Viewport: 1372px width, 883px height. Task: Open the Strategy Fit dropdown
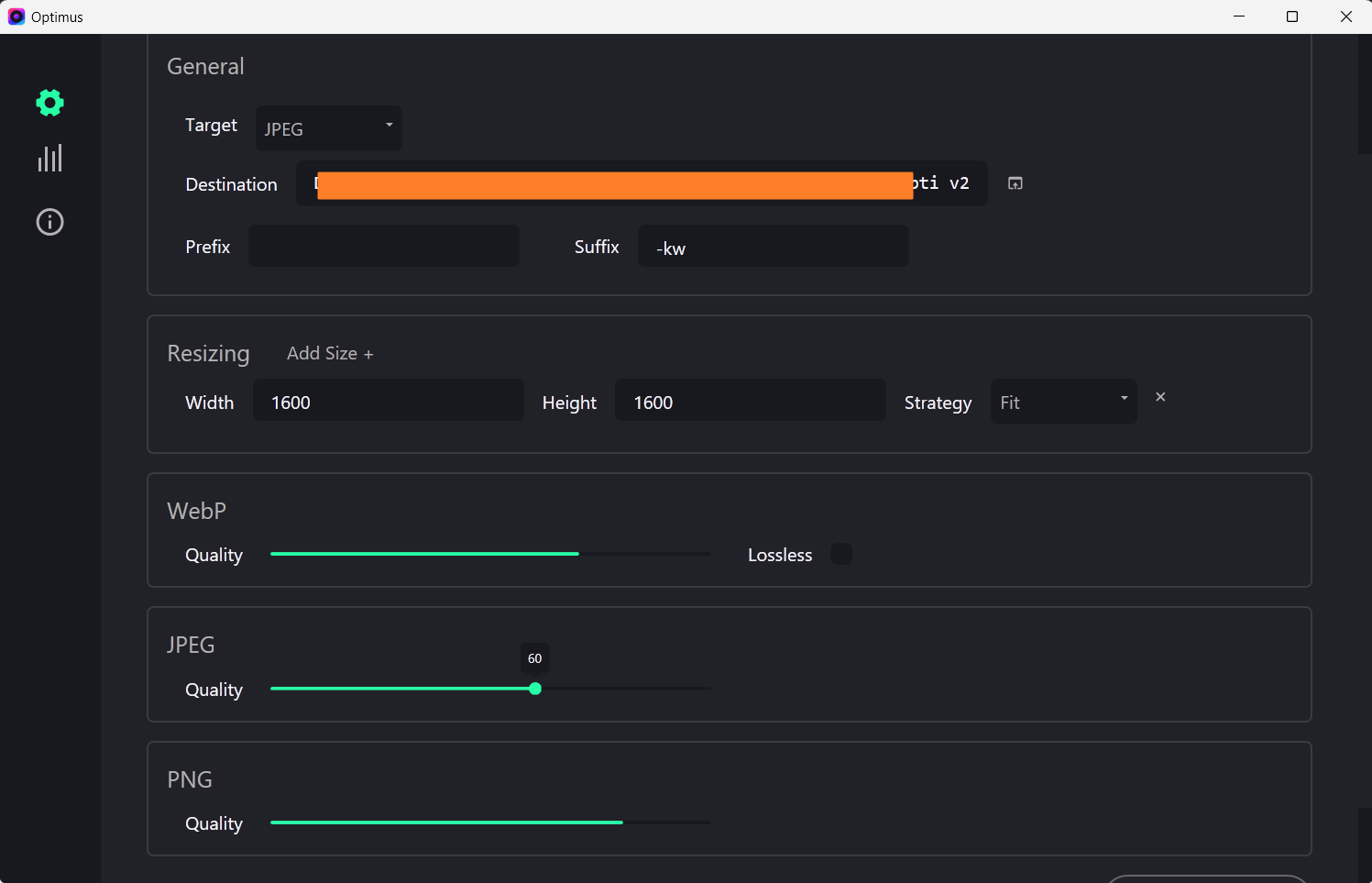pyautogui.click(x=1063, y=402)
